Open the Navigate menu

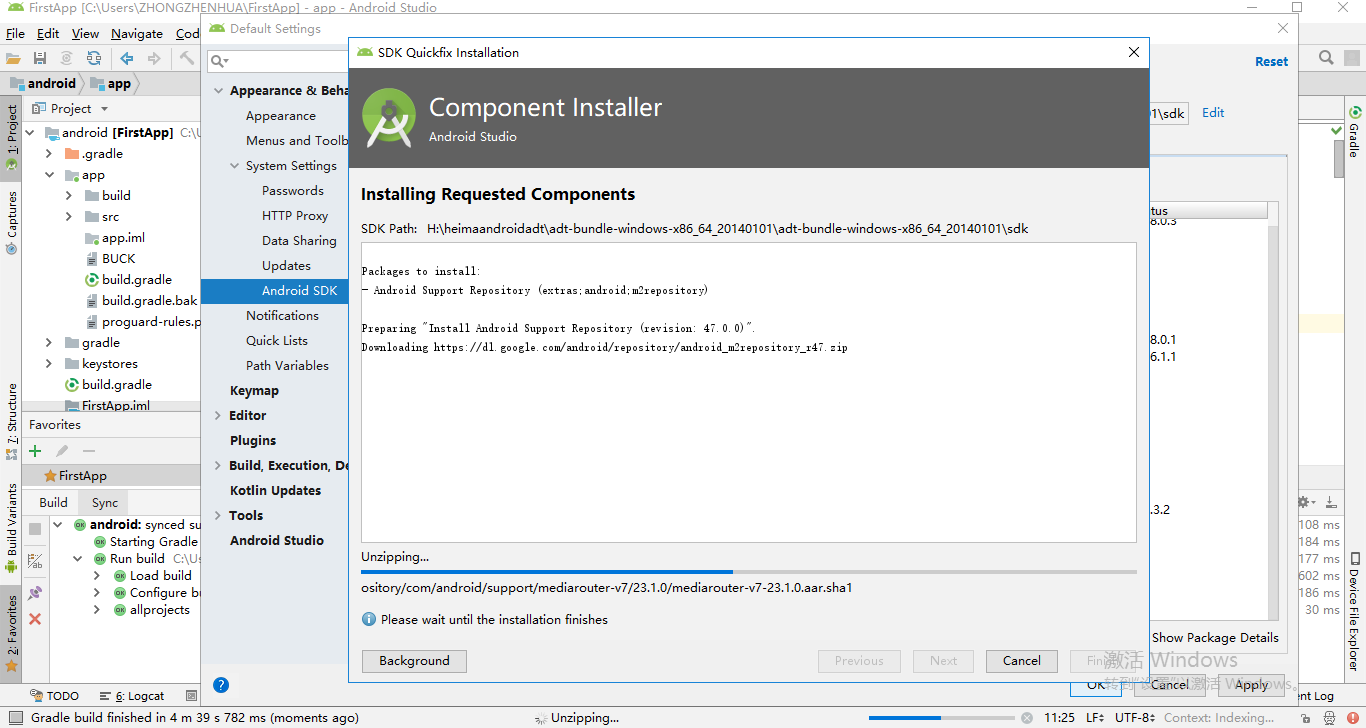point(137,33)
